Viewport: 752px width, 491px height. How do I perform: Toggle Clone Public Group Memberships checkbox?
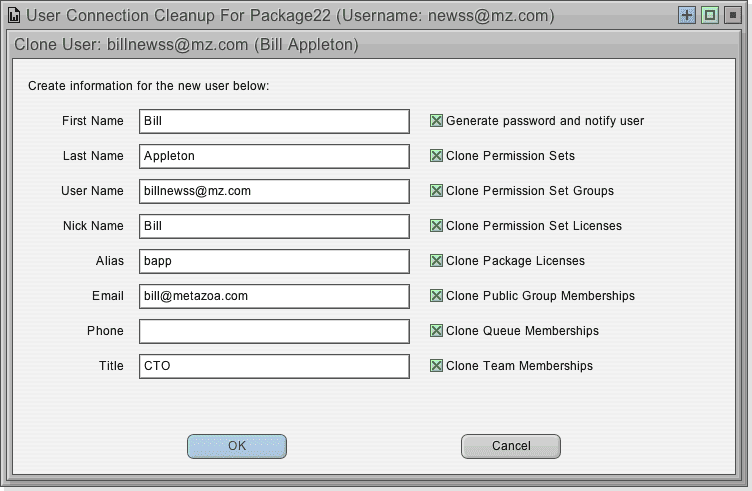click(x=436, y=296)
